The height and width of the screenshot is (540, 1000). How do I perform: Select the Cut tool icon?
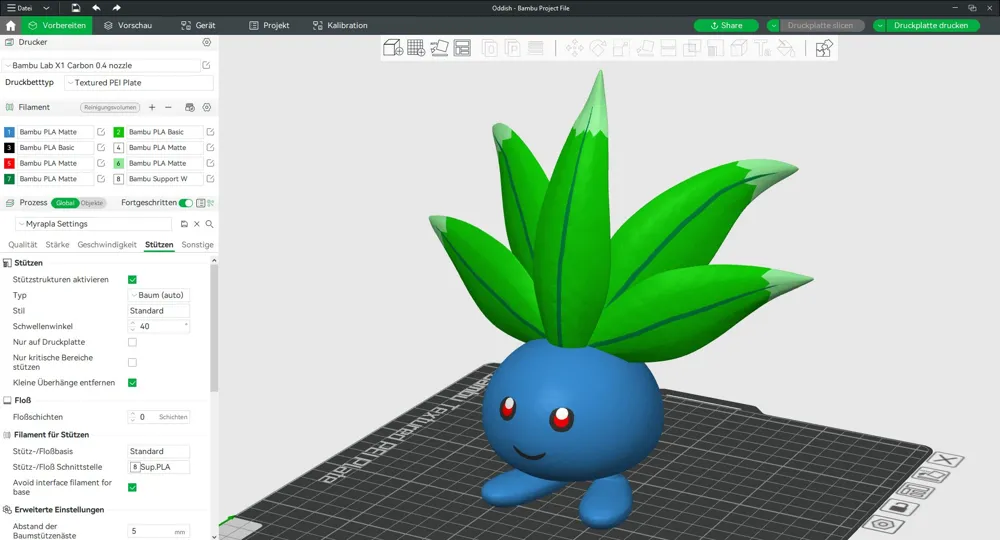point(668,48)
